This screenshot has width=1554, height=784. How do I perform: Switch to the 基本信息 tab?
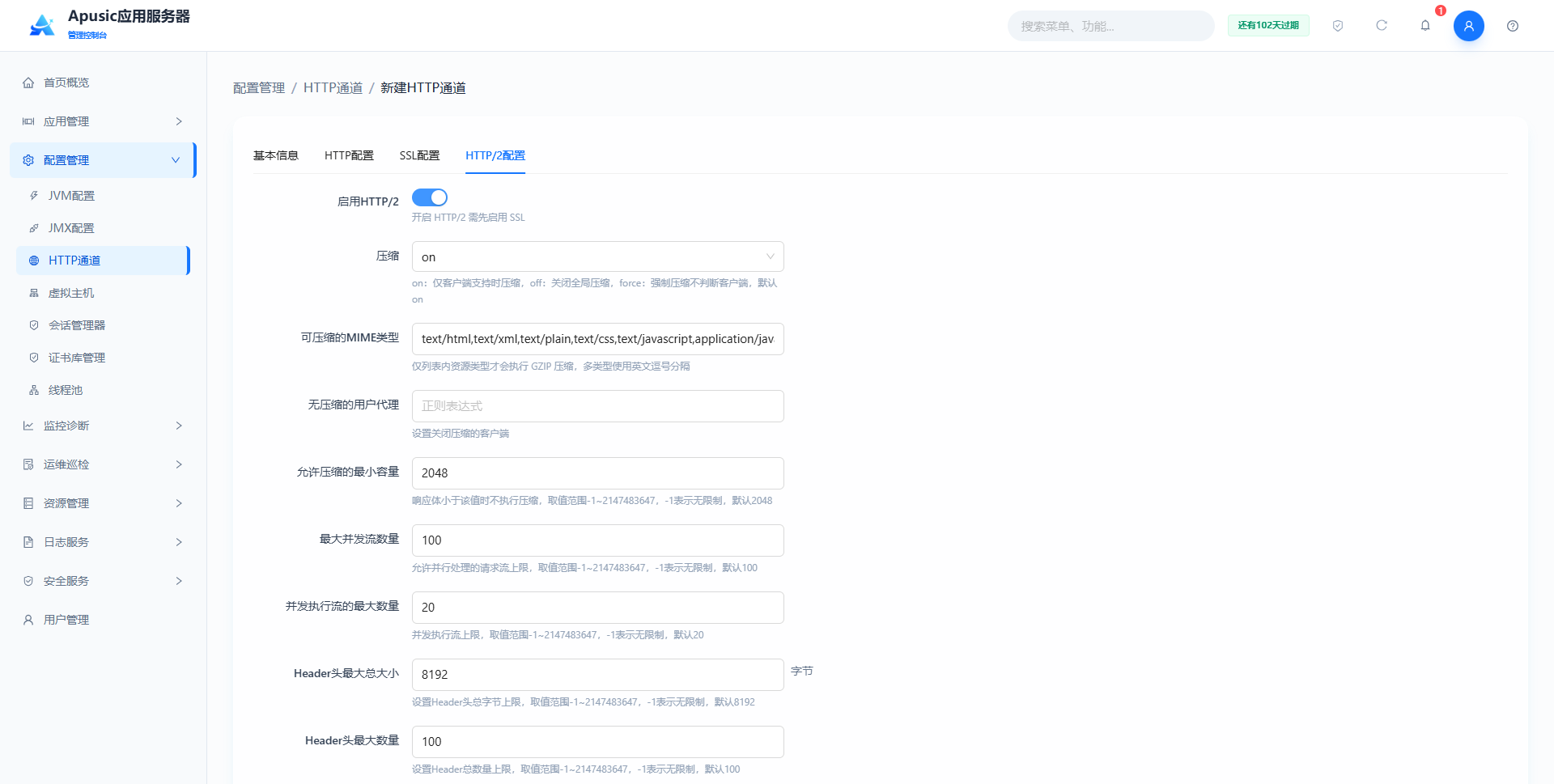click(x=276, y=155)
